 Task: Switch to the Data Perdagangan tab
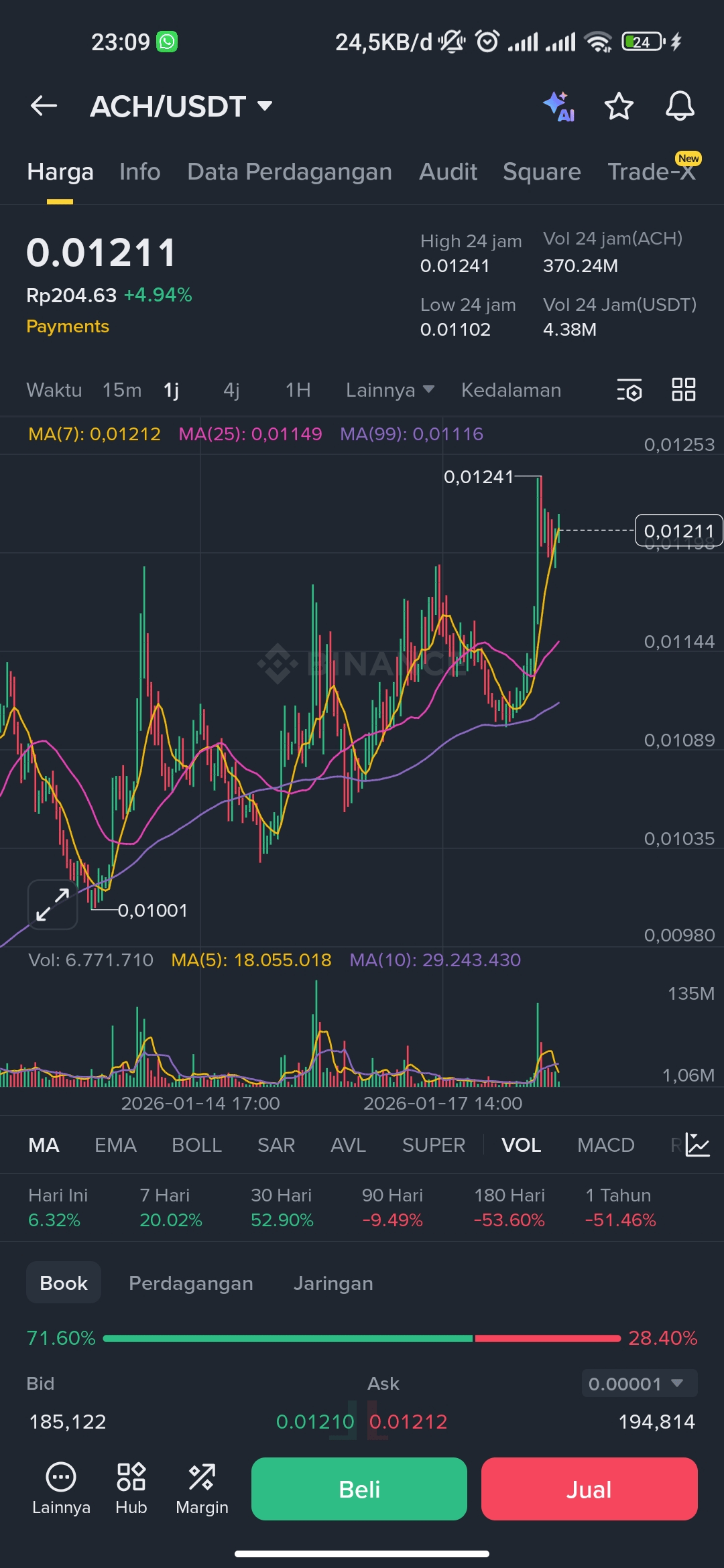pos(290,172)
